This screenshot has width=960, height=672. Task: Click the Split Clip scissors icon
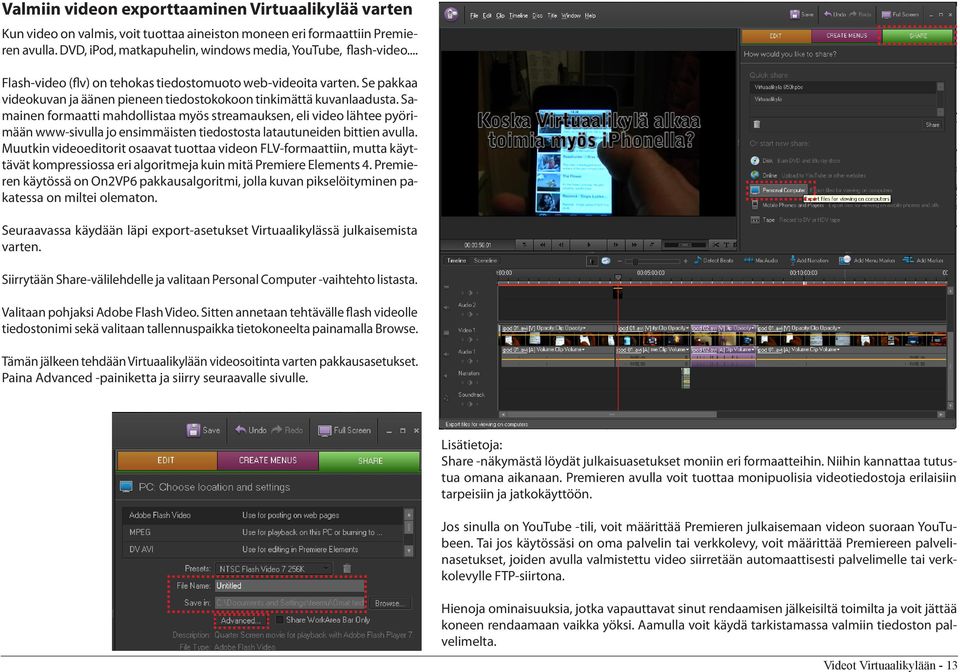pos(715,244)
